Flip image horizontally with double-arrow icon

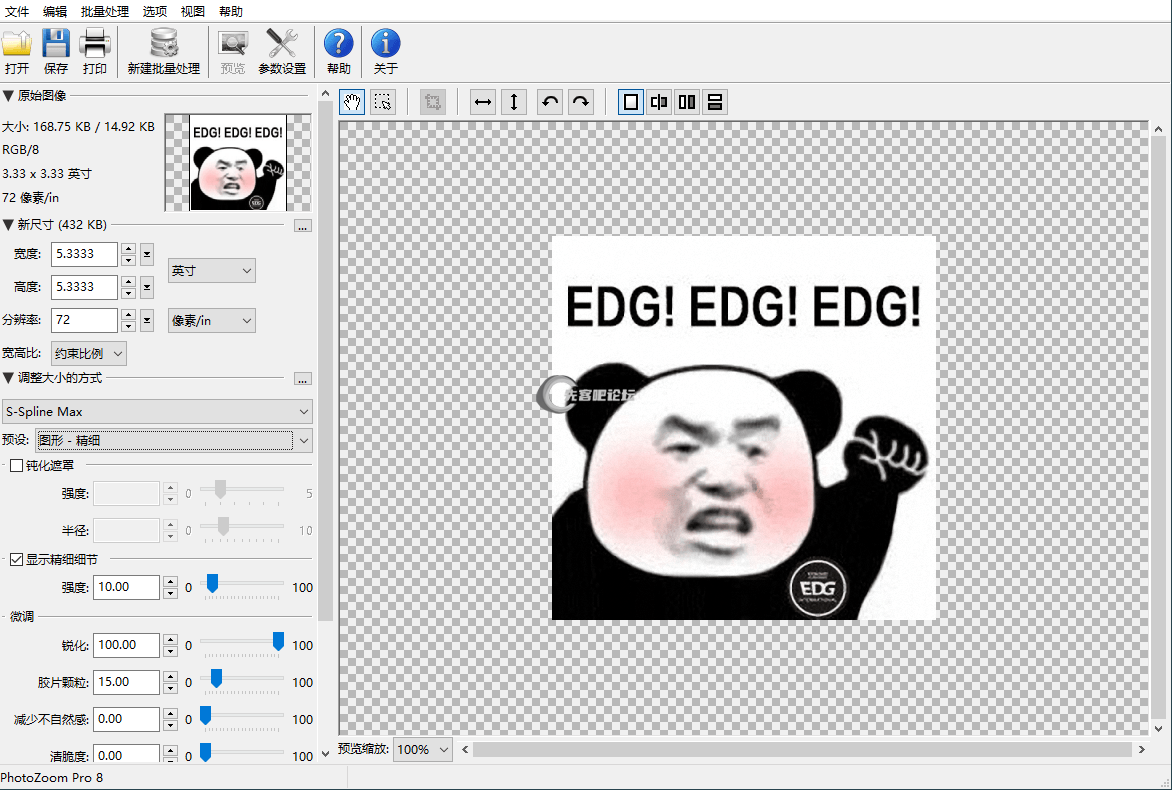click(x=483, y=102)
